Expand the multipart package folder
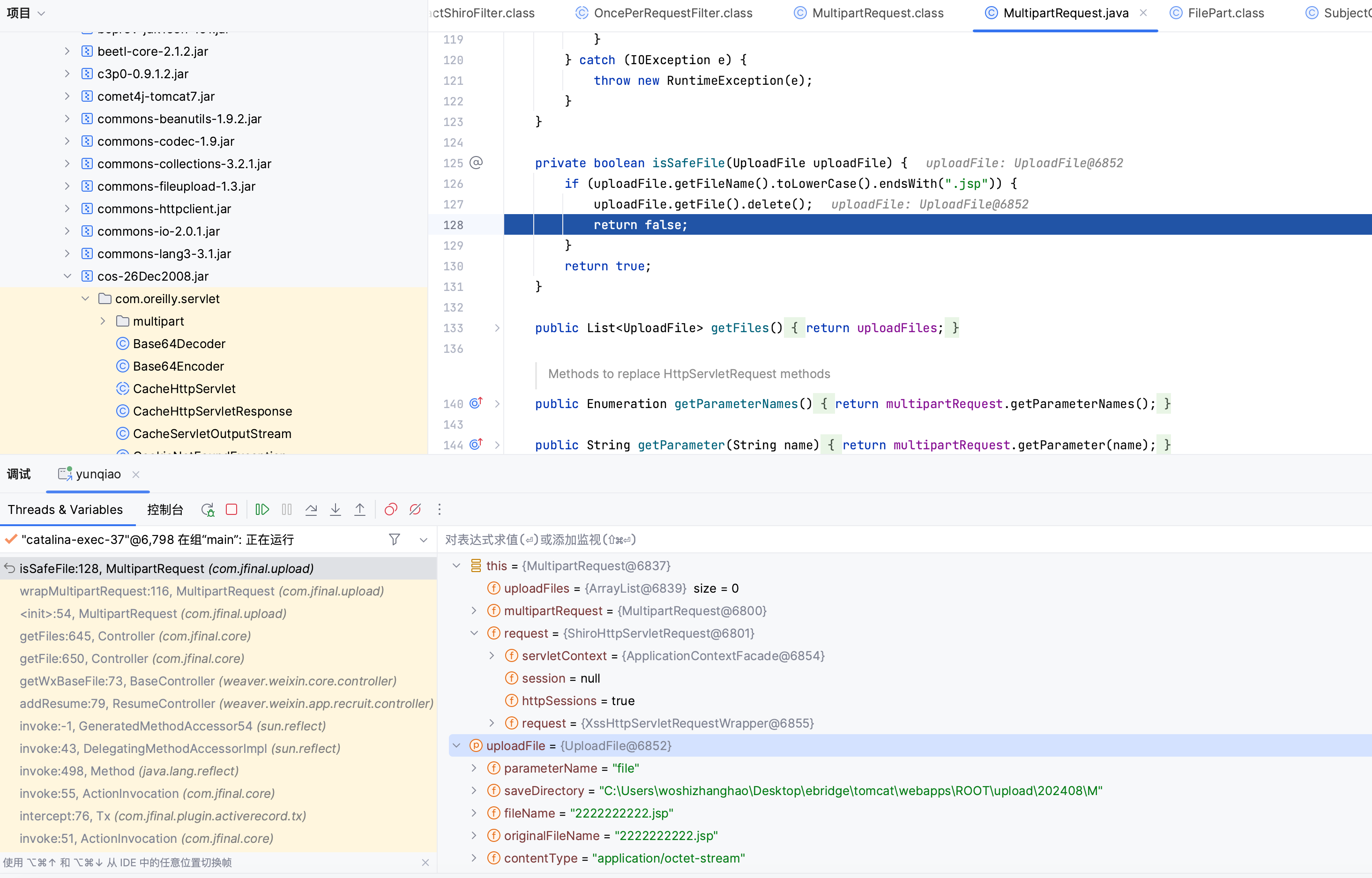The image size is (1372, 878). pos(103,321)
